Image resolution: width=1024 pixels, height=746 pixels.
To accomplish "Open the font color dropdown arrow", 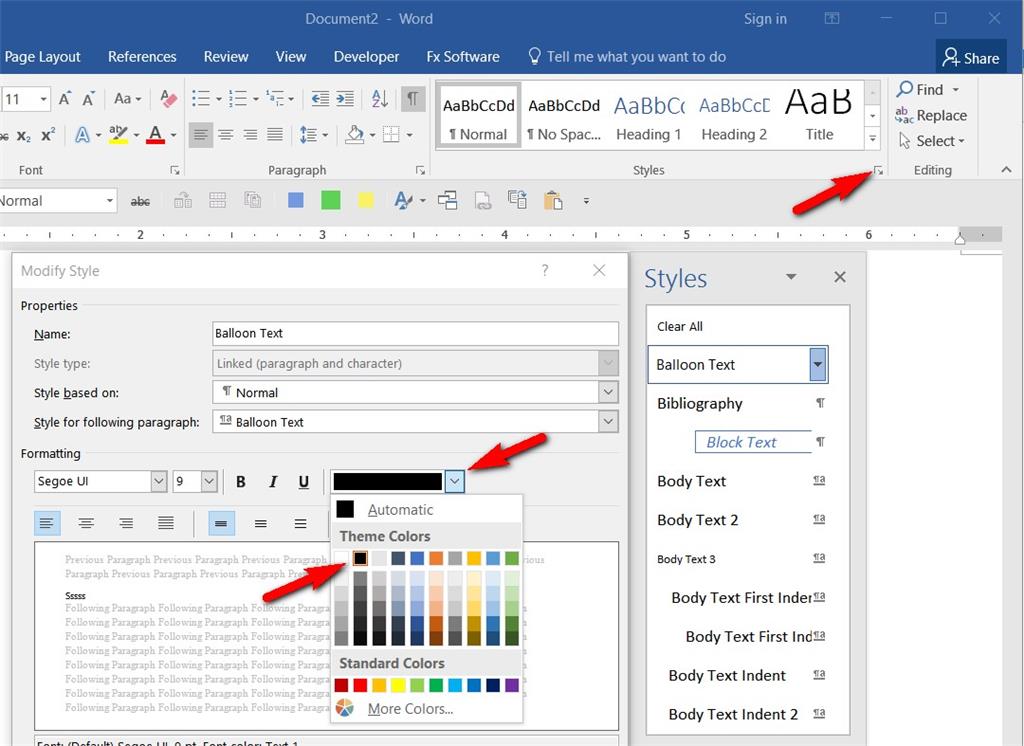I will 455,482.
